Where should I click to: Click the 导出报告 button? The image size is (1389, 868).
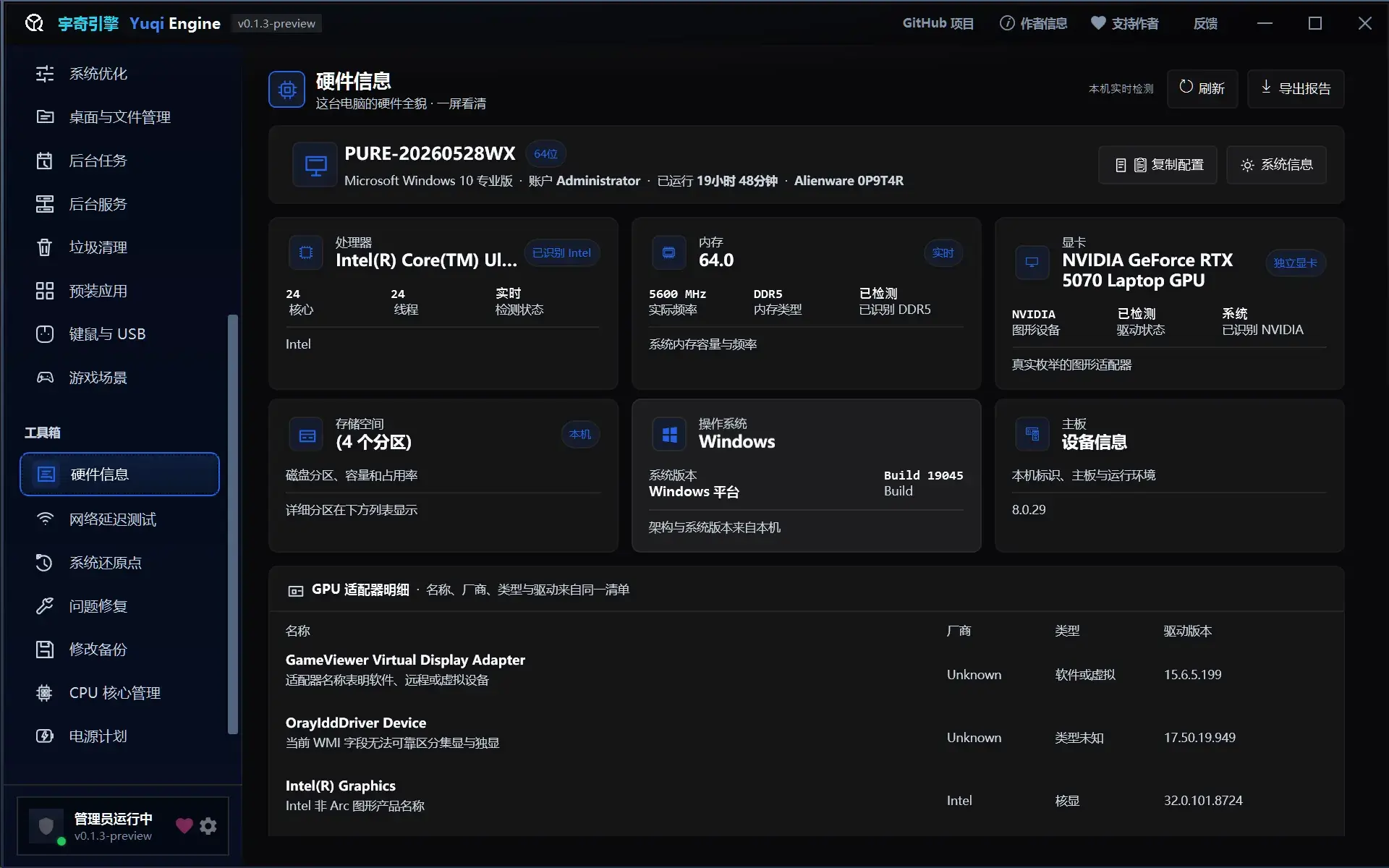(1296, 88)
